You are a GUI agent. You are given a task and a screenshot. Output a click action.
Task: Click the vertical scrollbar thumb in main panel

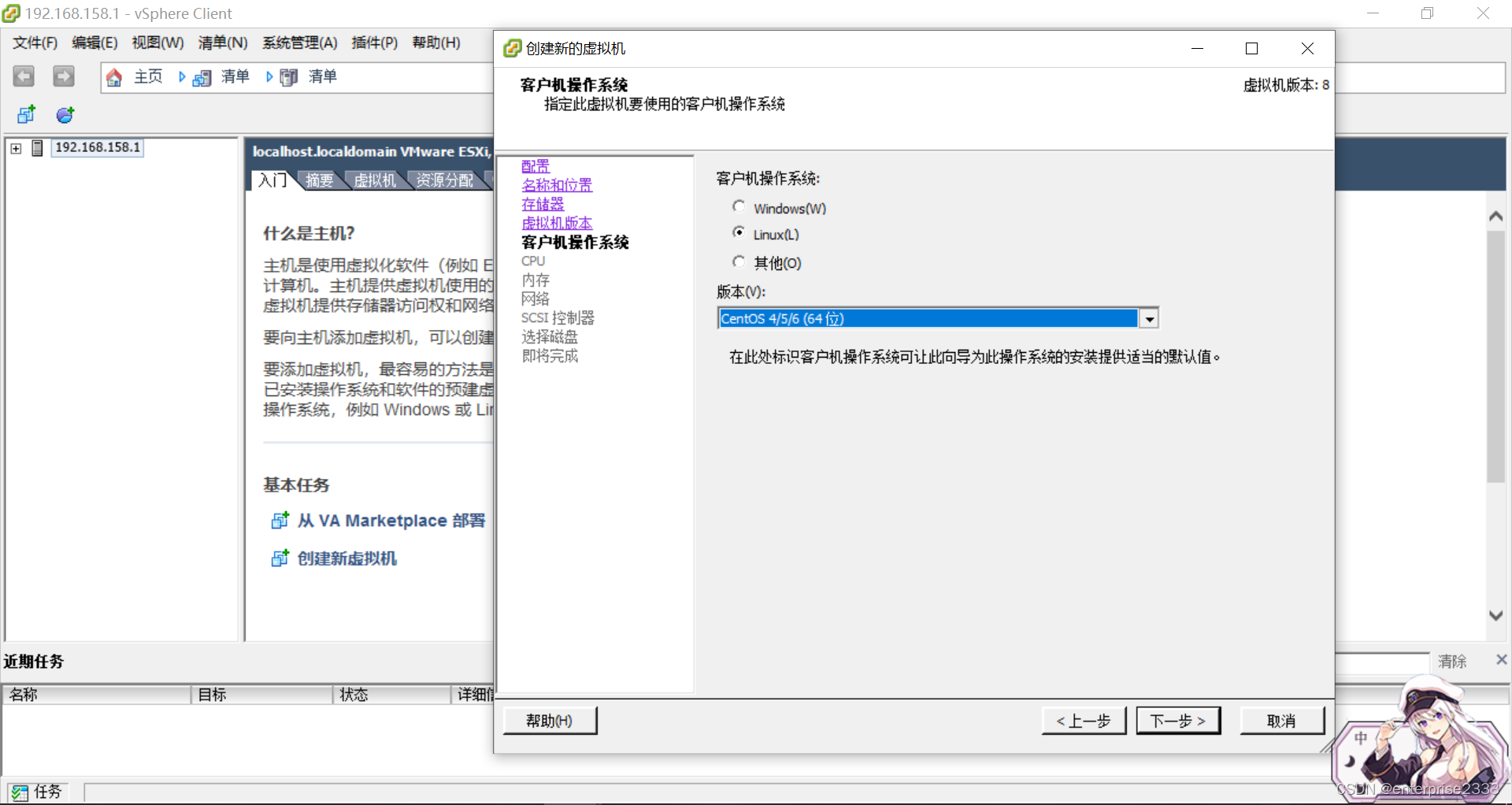click(1496, 356)
